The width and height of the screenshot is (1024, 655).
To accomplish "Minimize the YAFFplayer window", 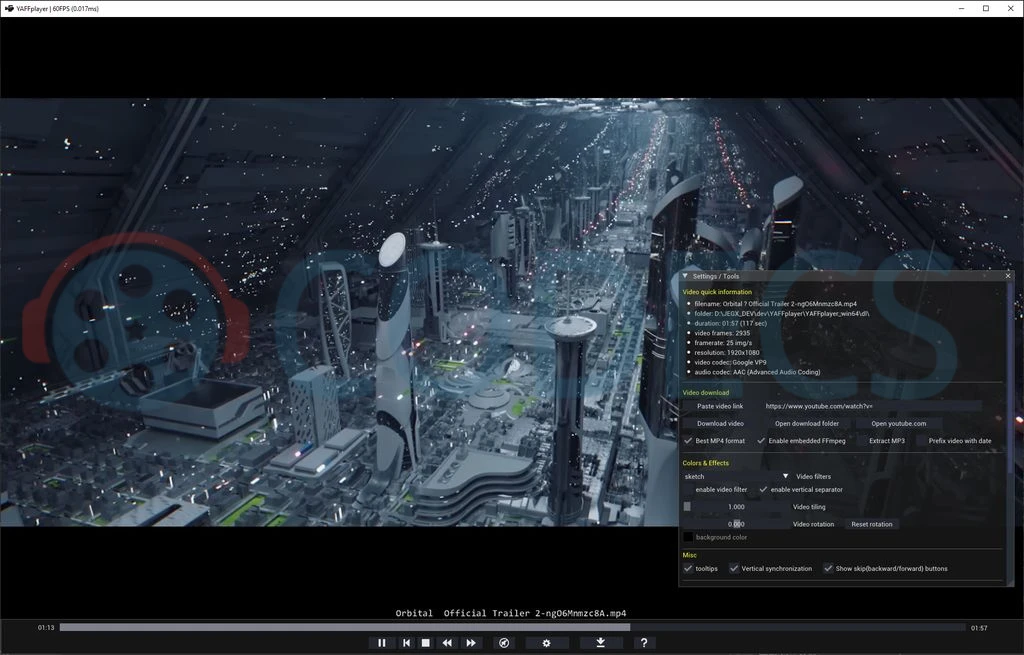I will (961, 8).
